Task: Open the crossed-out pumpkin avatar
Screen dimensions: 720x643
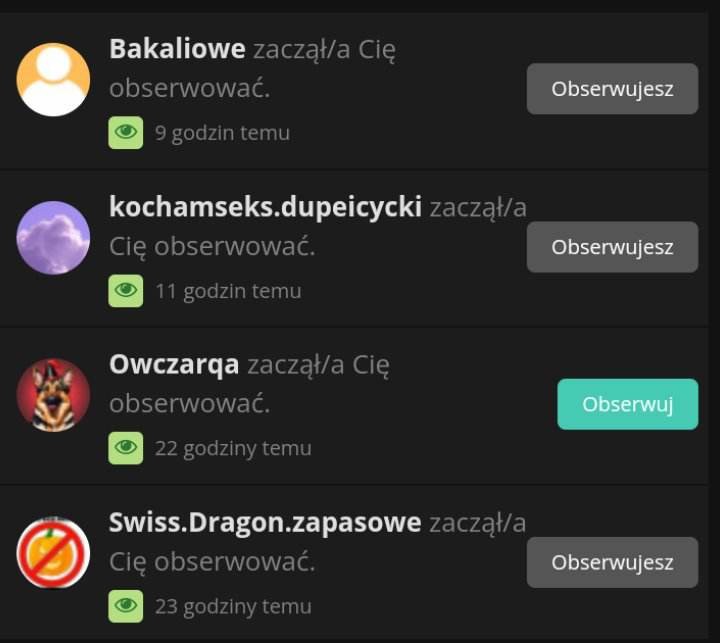Action: point(53,553)
